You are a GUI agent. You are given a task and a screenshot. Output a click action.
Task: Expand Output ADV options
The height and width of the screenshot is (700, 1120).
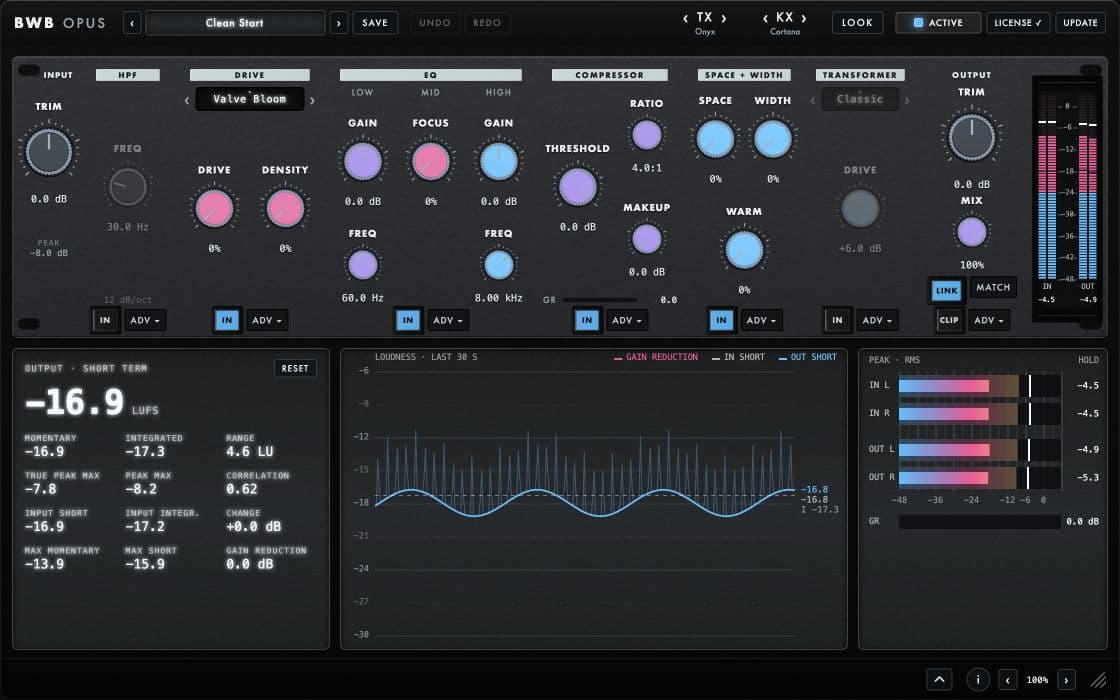click(x=989, y=320)
